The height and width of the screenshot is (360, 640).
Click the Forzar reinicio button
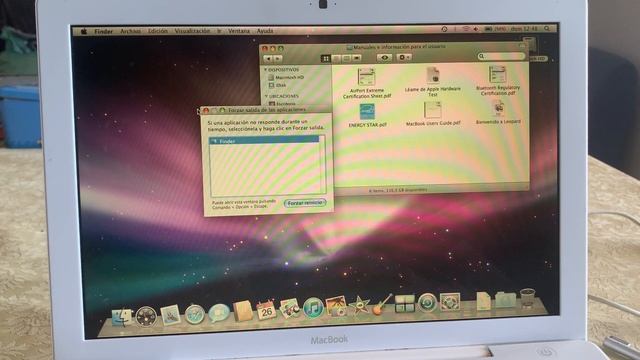pos(305,203)
